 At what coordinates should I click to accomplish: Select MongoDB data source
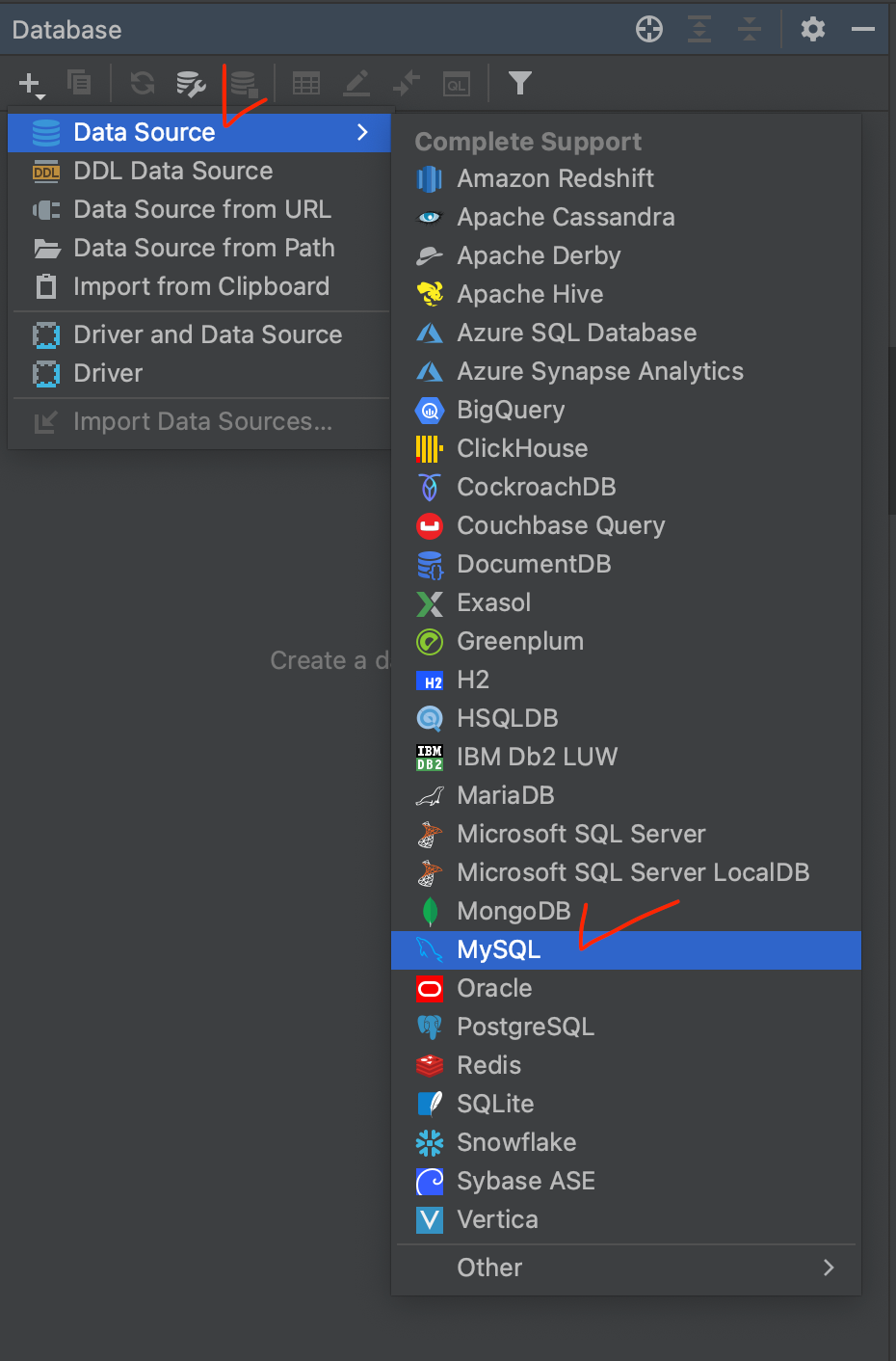tap(626, 911)
